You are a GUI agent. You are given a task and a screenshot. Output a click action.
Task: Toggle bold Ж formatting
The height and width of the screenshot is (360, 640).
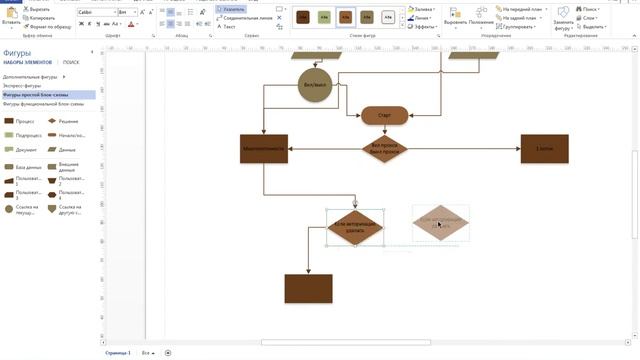coord(81,24)
